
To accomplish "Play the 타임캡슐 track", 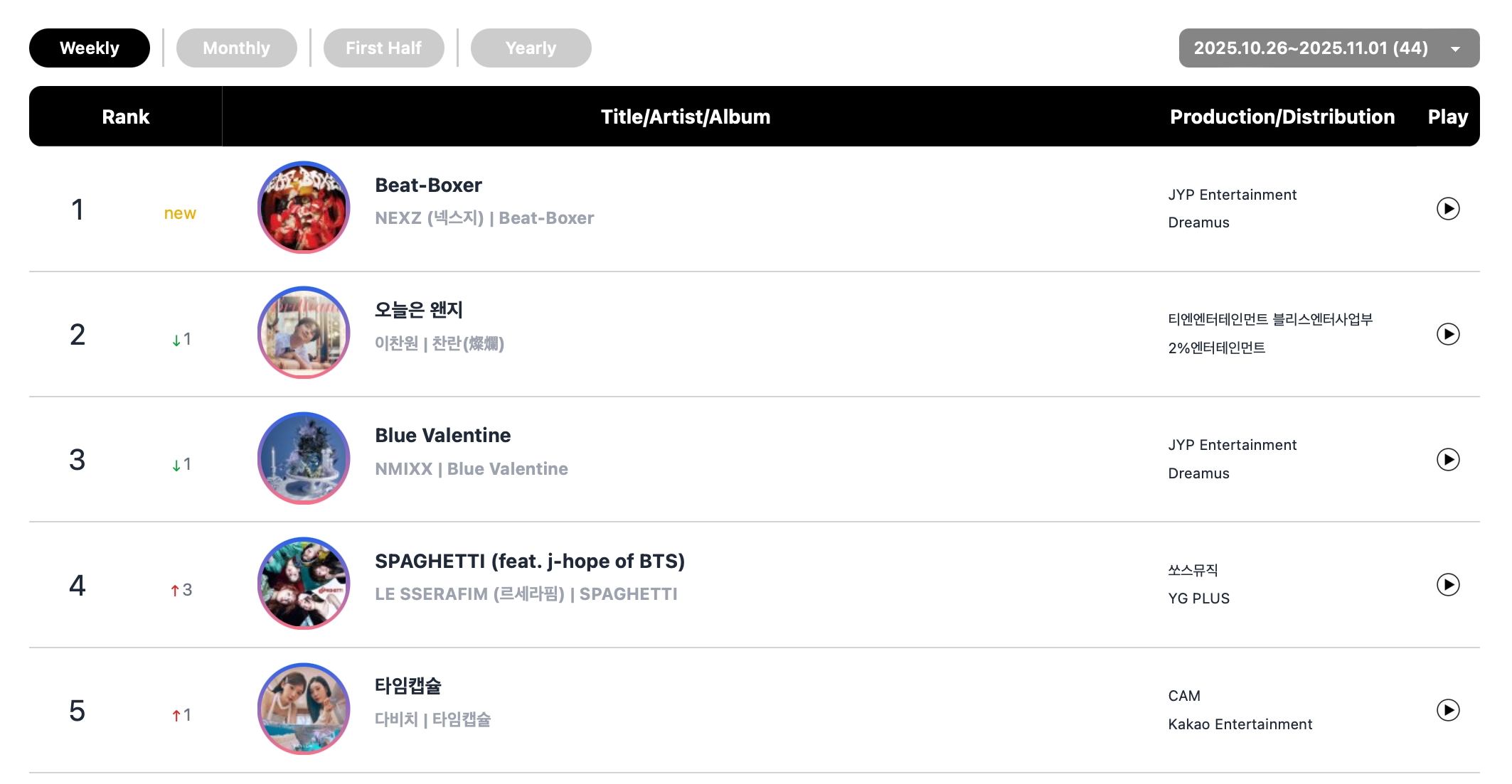I will [1447, 710].
